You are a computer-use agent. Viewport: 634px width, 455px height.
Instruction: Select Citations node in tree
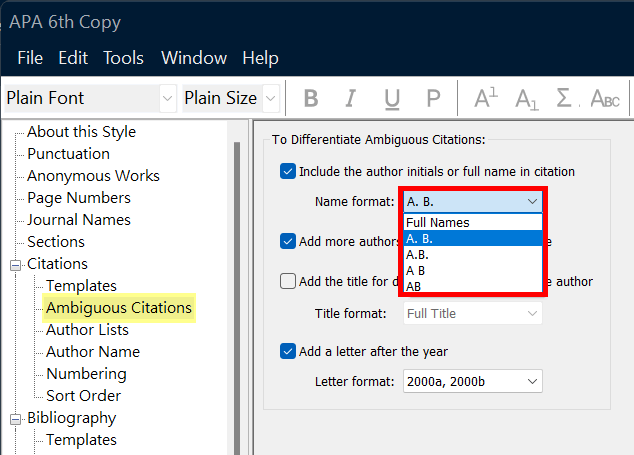tap(57, 264)
